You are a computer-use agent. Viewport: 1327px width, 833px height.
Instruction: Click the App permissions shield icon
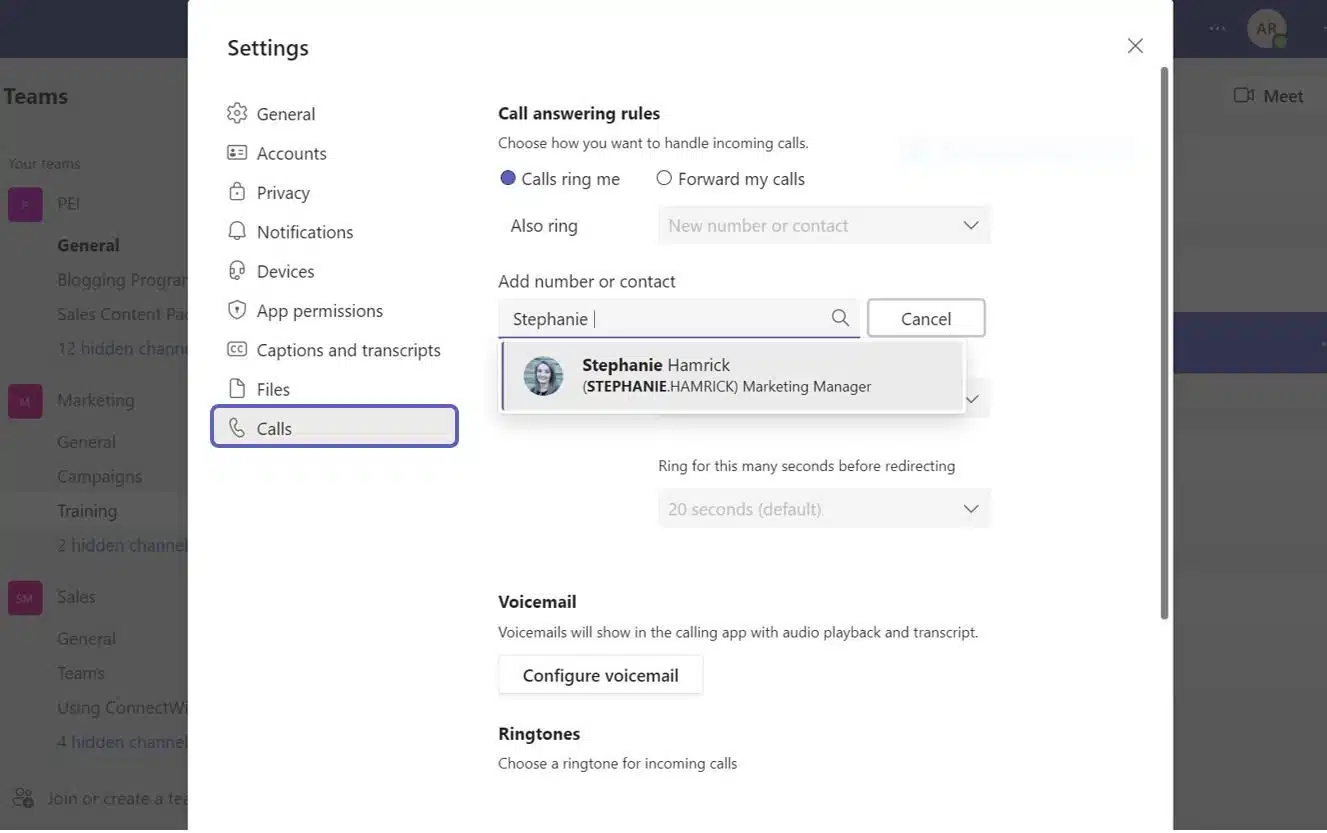pos(237,310)
